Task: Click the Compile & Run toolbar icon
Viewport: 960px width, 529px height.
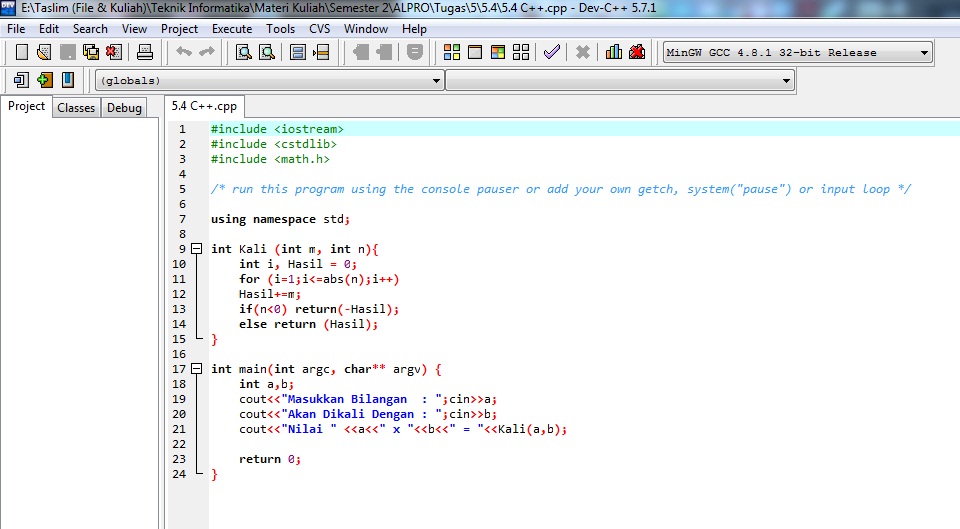Action: tap(498, 52)
